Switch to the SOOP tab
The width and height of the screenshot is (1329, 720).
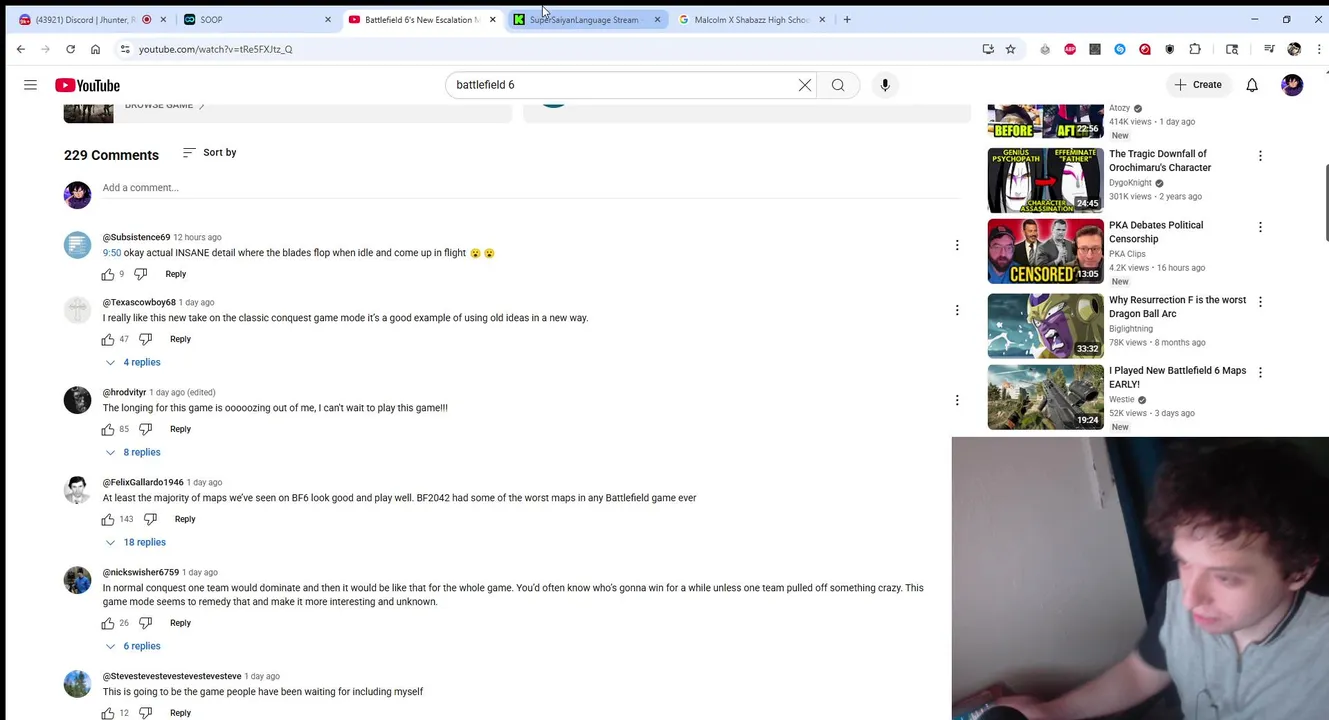255,19
